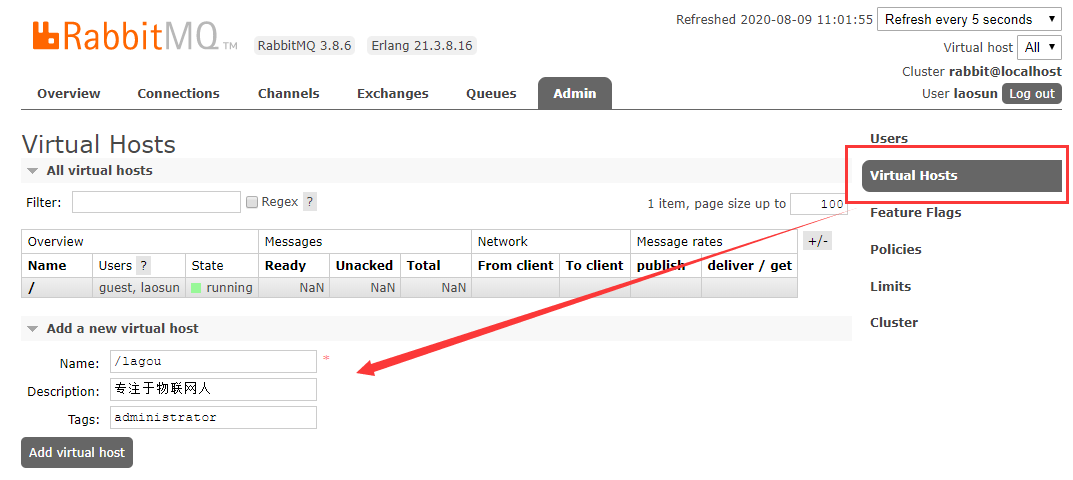Open Policies in the admin sidebar
This screenshot has width=1073, height=480.
click(x=895, y=250)
